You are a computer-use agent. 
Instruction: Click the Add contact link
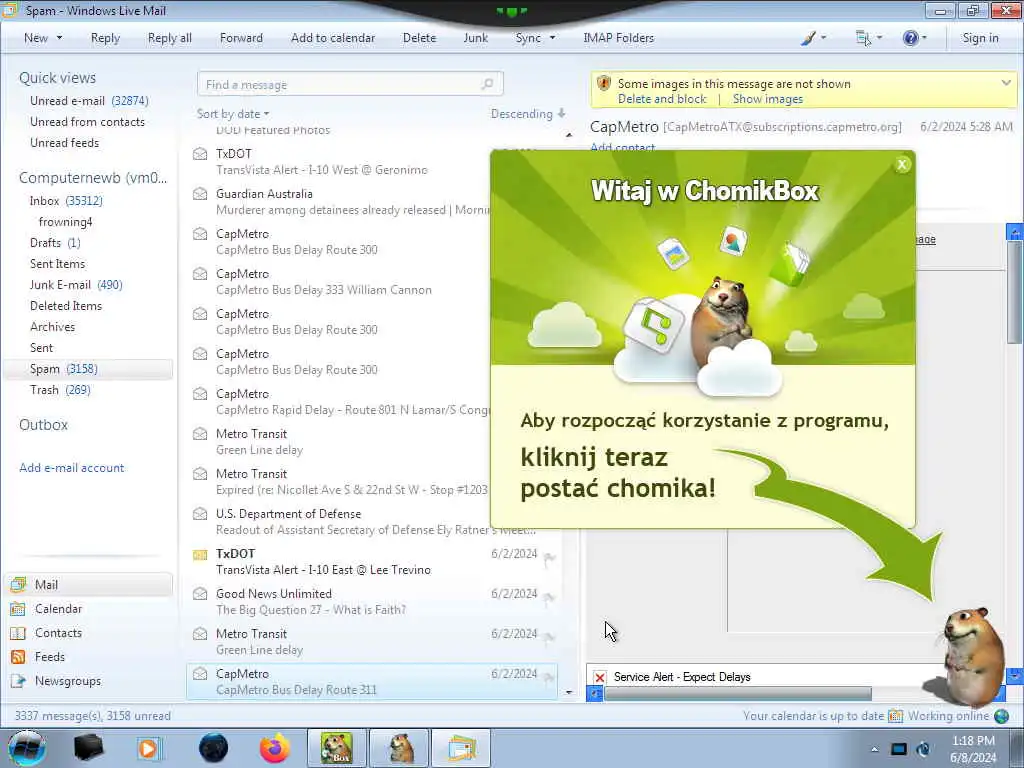pyautogui.click(x=622, y=148)
